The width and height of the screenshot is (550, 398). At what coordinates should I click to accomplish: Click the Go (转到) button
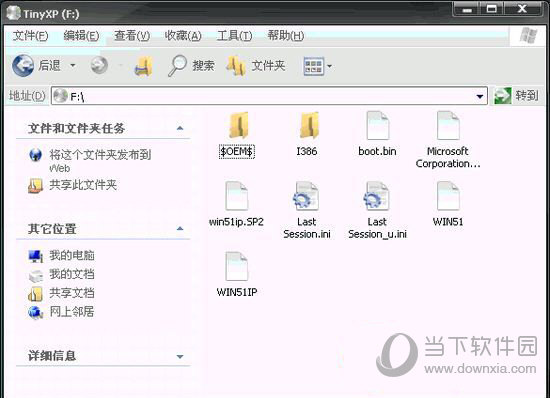pyautogui.click(x=516, y=95)
